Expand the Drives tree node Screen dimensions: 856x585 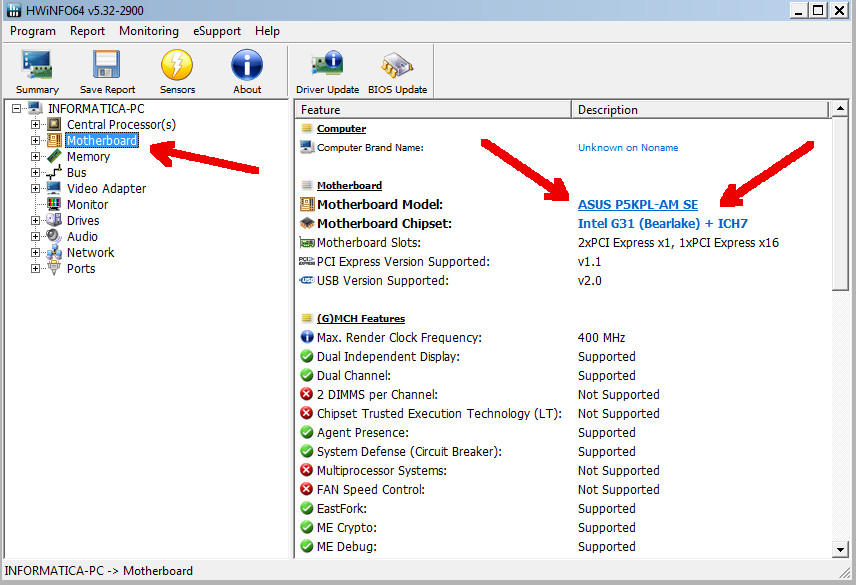pyautogui.click(x=35, y=220)
